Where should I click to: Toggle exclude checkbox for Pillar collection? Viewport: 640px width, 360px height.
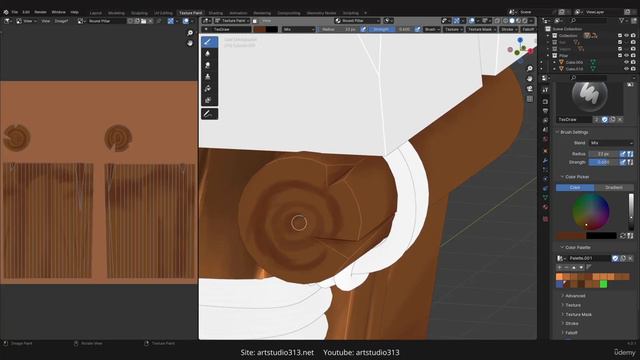coord(620,56)
